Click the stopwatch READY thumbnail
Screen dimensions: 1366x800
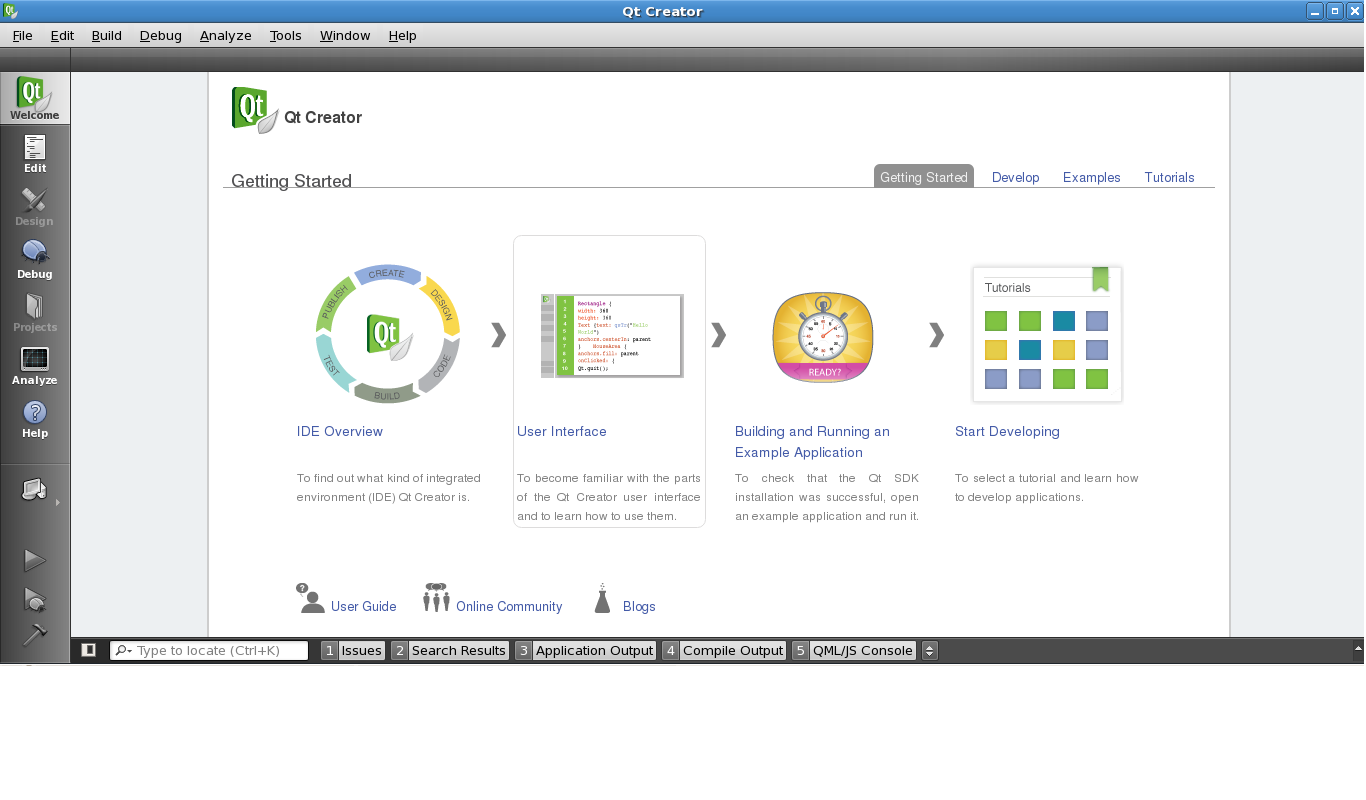point(823,338)
